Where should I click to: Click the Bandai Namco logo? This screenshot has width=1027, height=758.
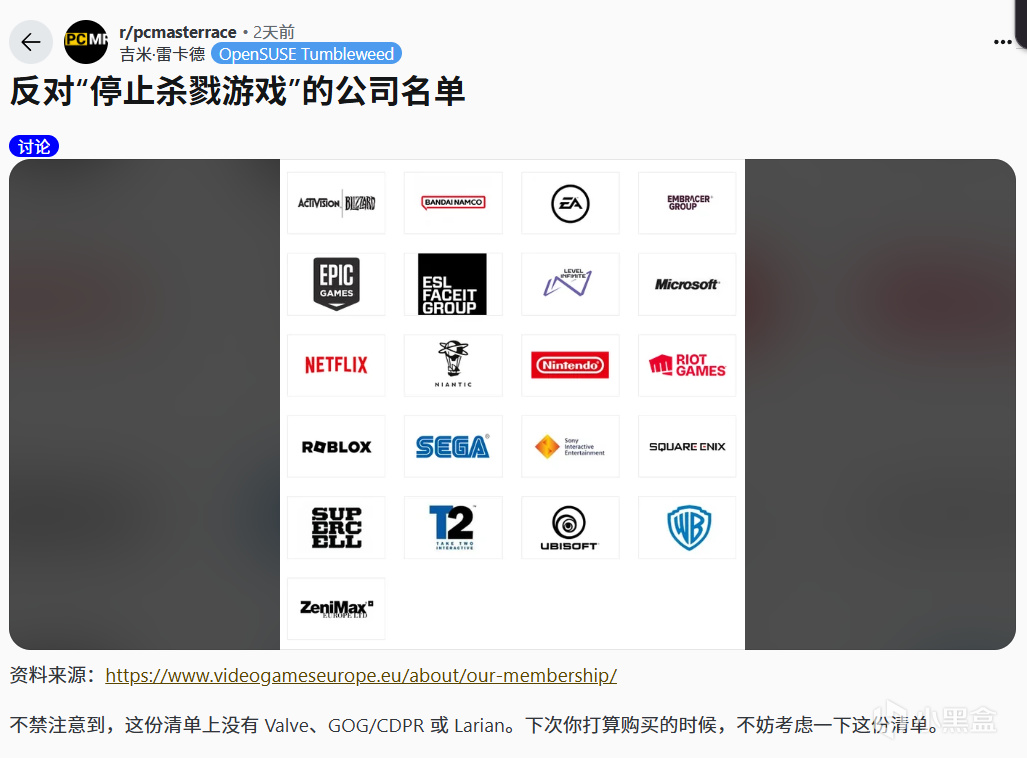[453, 203]
